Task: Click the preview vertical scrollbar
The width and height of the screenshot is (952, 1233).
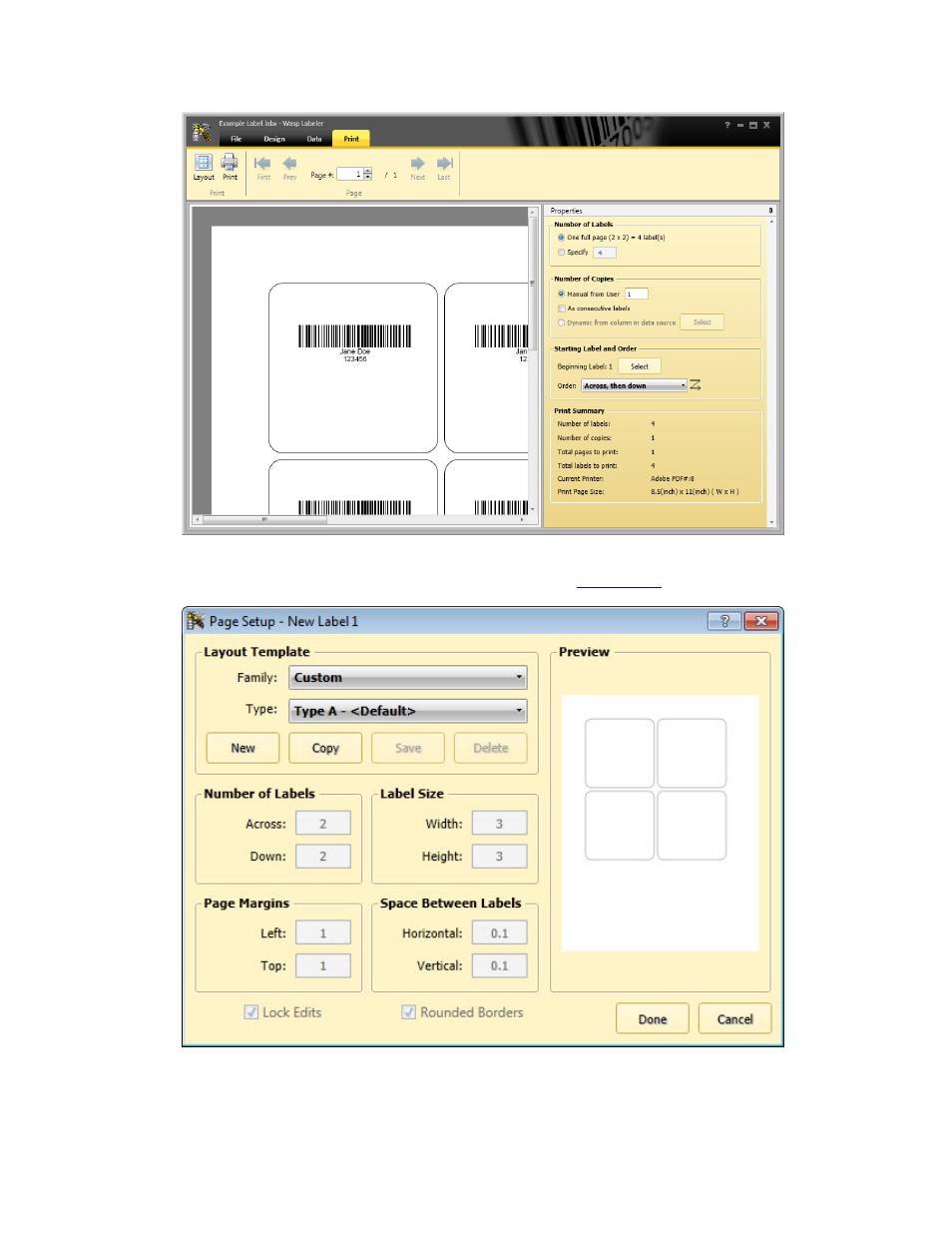Action: point(533,360)
